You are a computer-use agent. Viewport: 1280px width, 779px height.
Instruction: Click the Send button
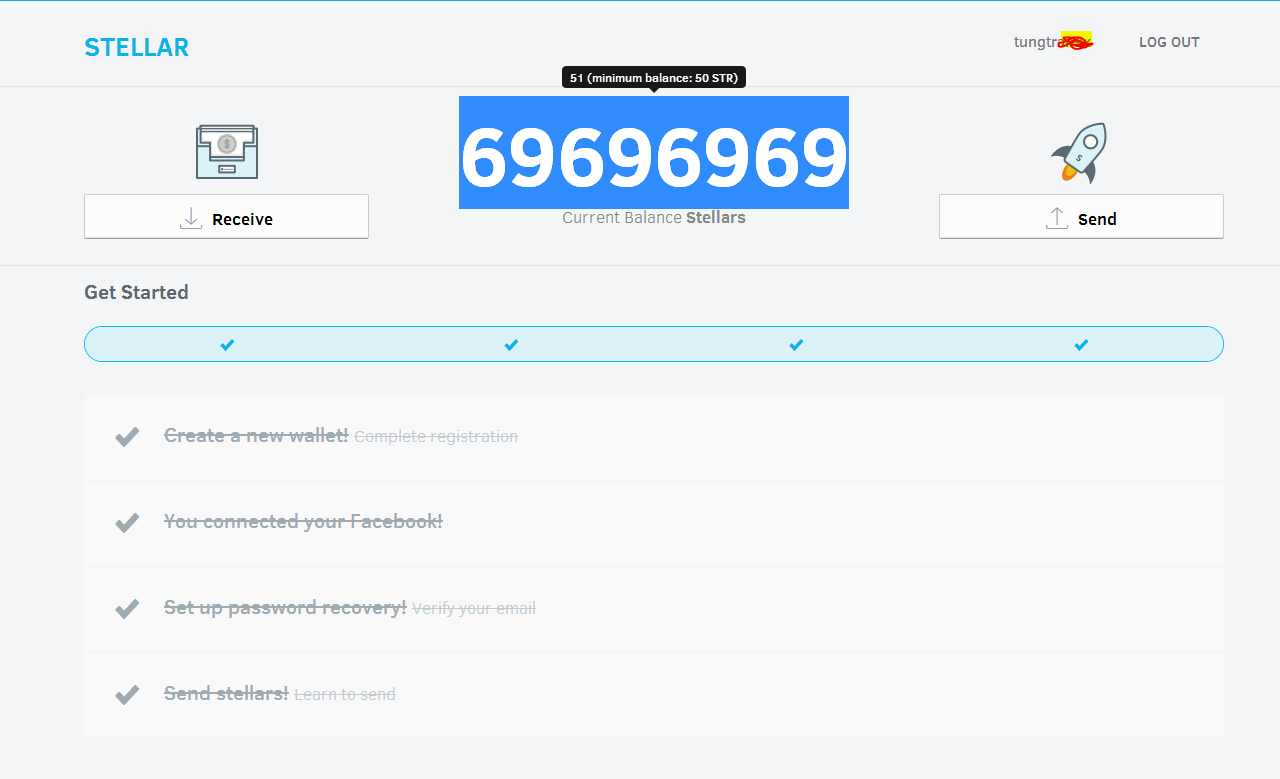(1081, 217)
